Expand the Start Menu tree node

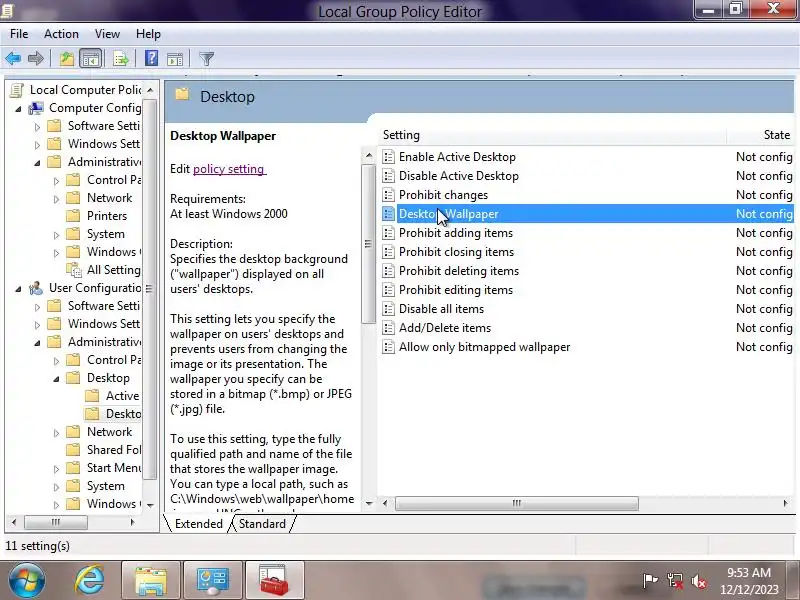click(x=56, y=469)
